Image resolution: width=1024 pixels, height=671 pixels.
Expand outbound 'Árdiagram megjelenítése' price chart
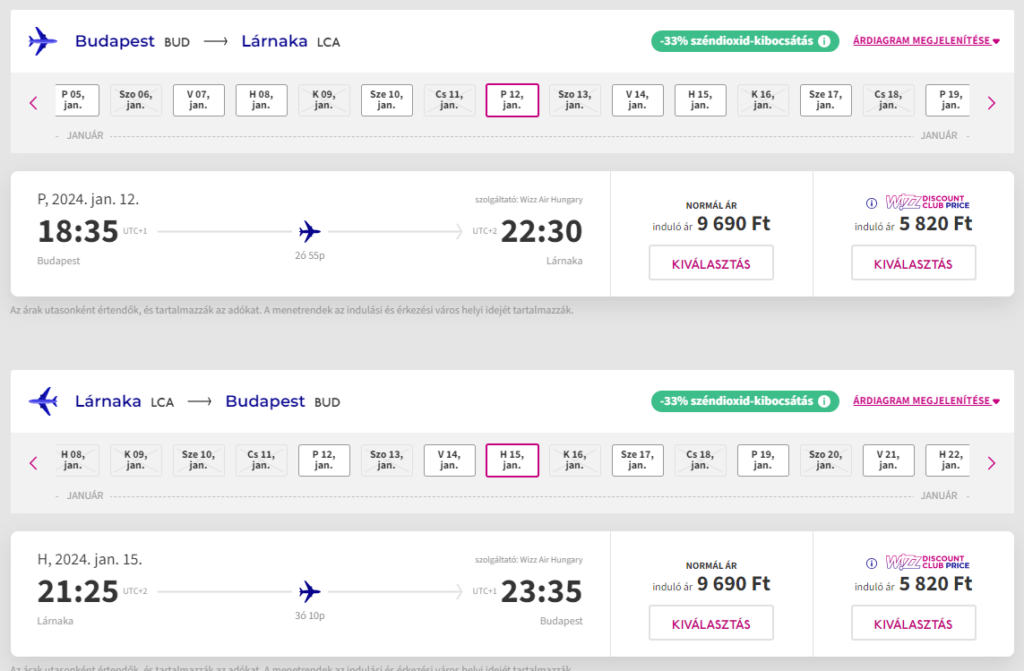point(926,41)
